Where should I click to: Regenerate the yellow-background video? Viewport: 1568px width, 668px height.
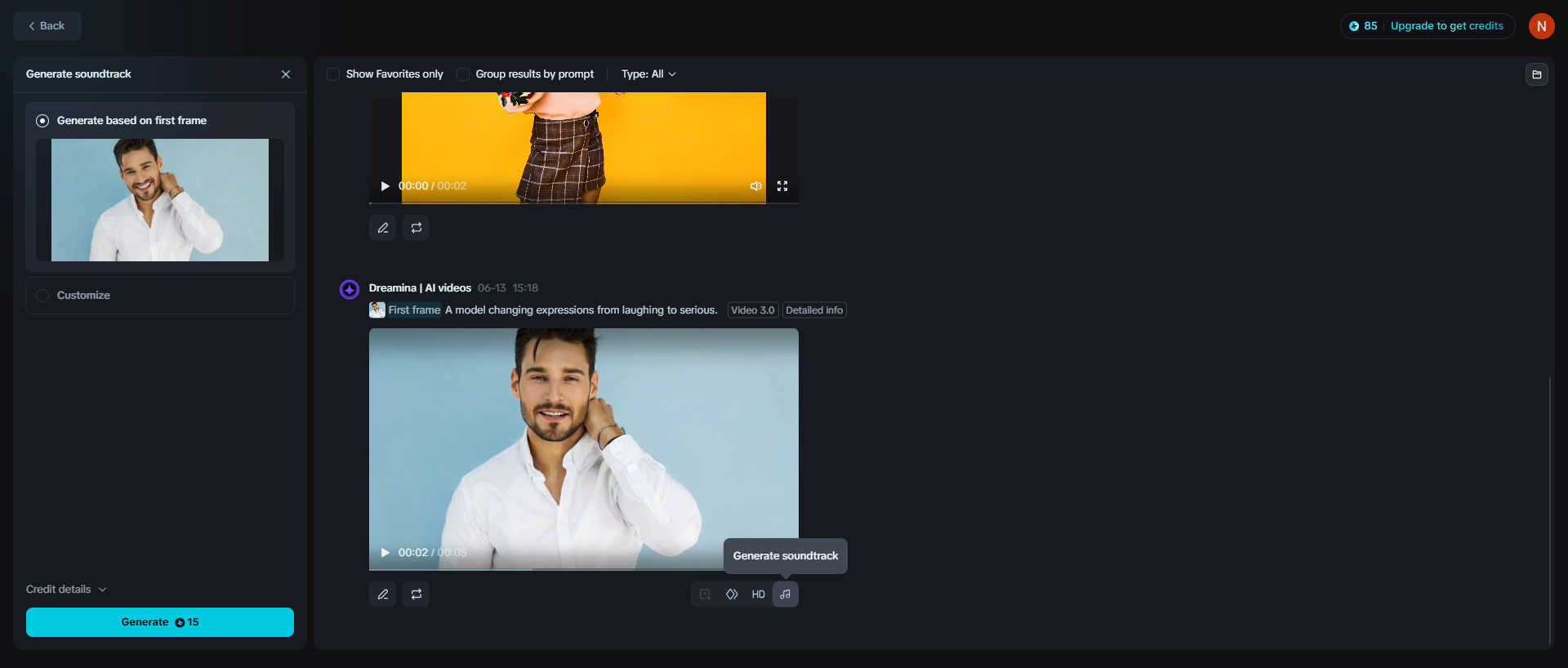click(x=416, y=228)
